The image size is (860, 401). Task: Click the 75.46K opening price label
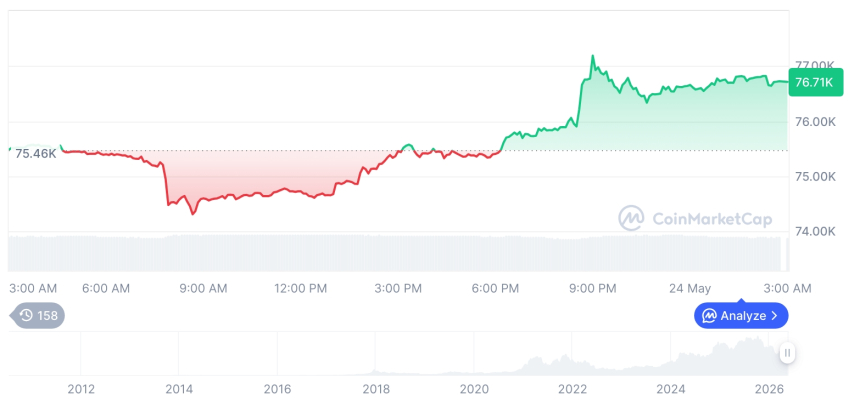(36, 154)
